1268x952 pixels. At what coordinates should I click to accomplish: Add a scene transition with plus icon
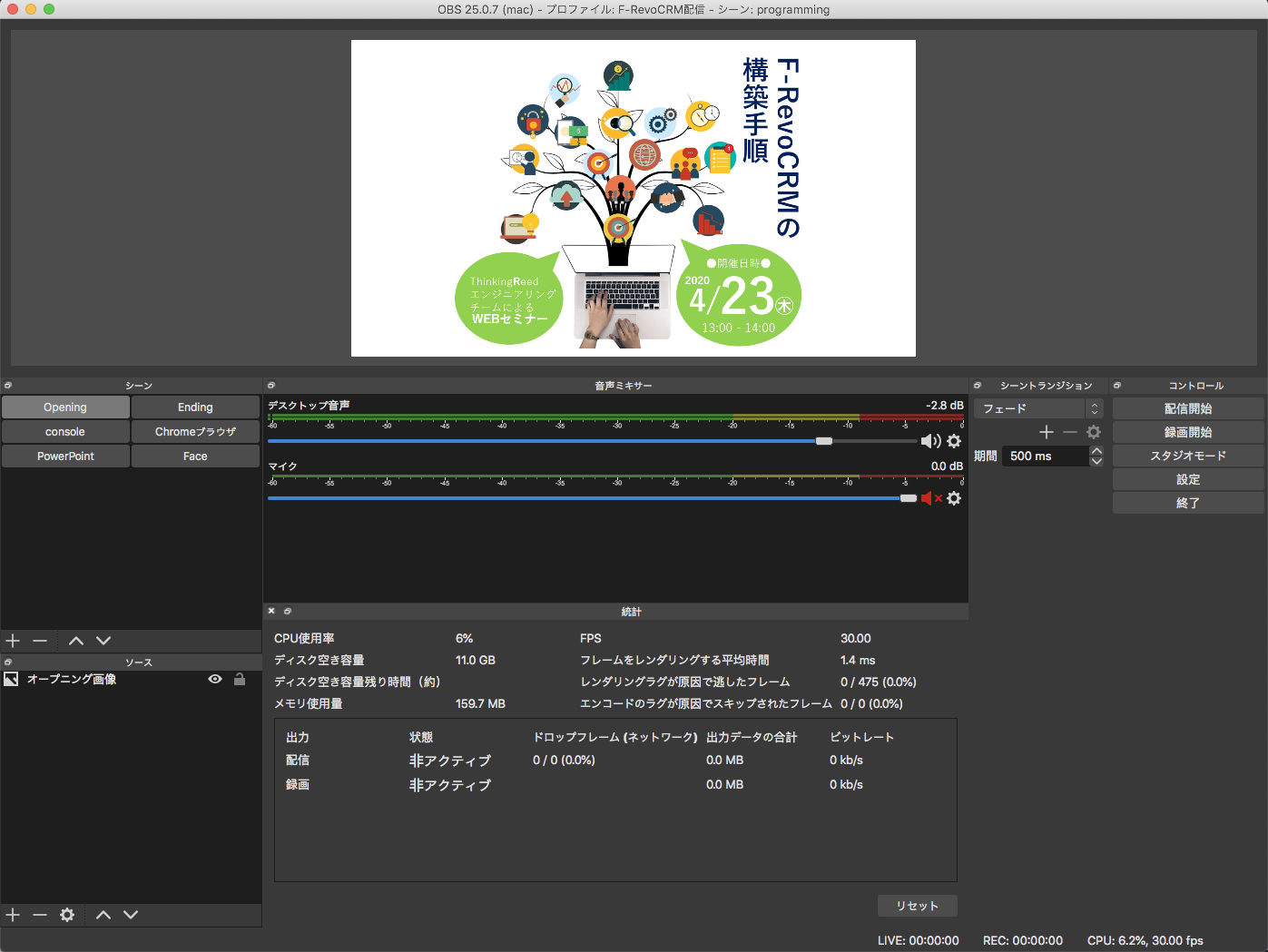coord(1047,432)
